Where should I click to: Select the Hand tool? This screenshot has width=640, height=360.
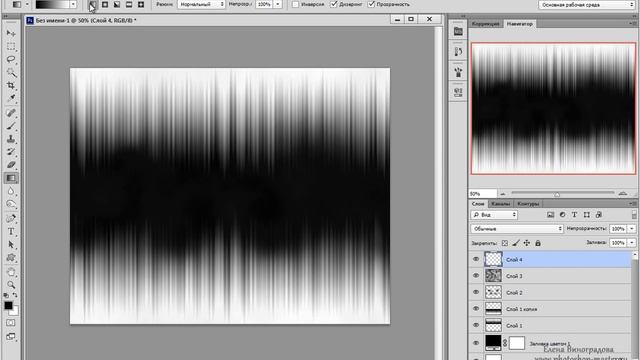(x=11, y=272)
